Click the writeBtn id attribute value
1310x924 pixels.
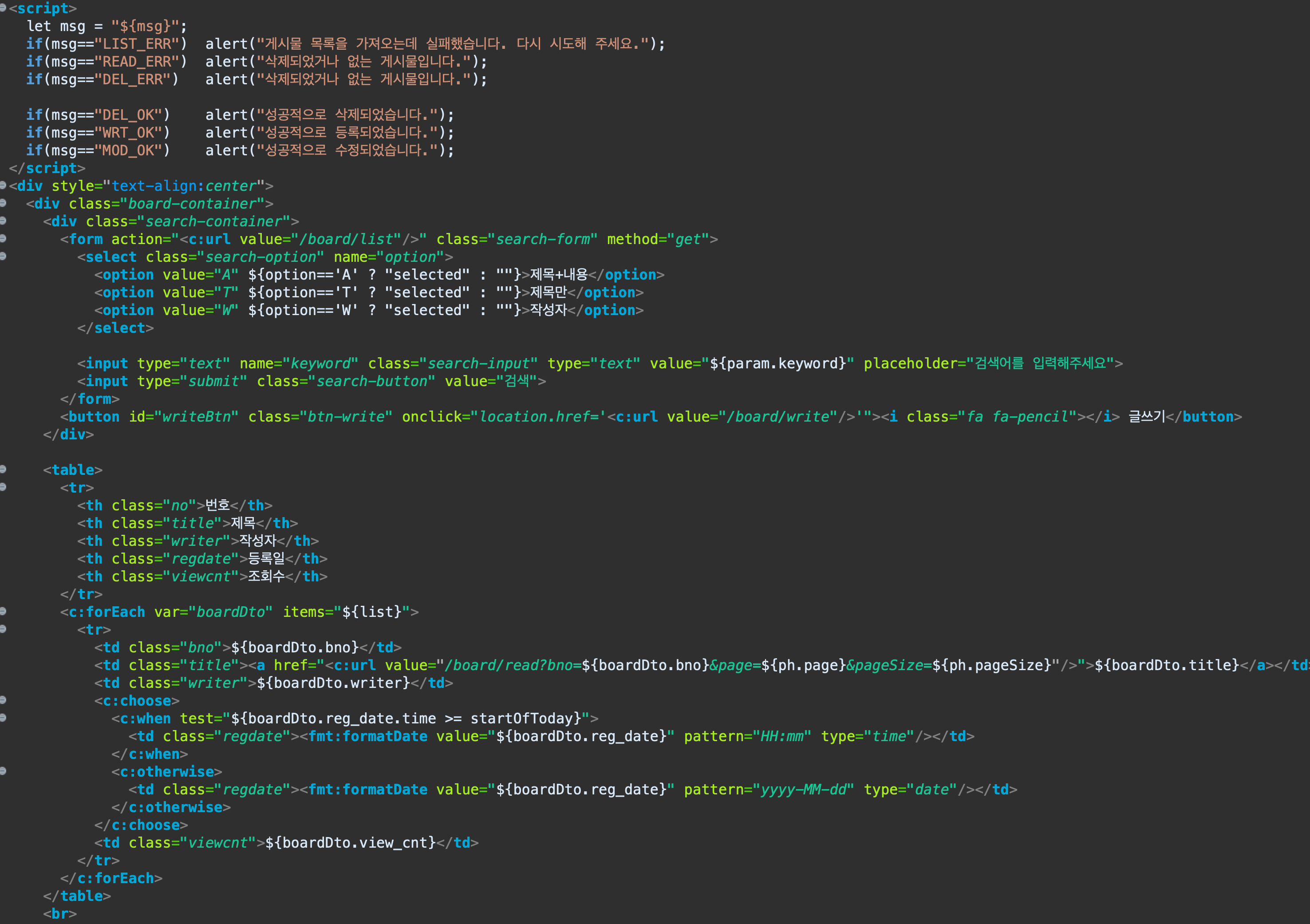tap(196, 417)
